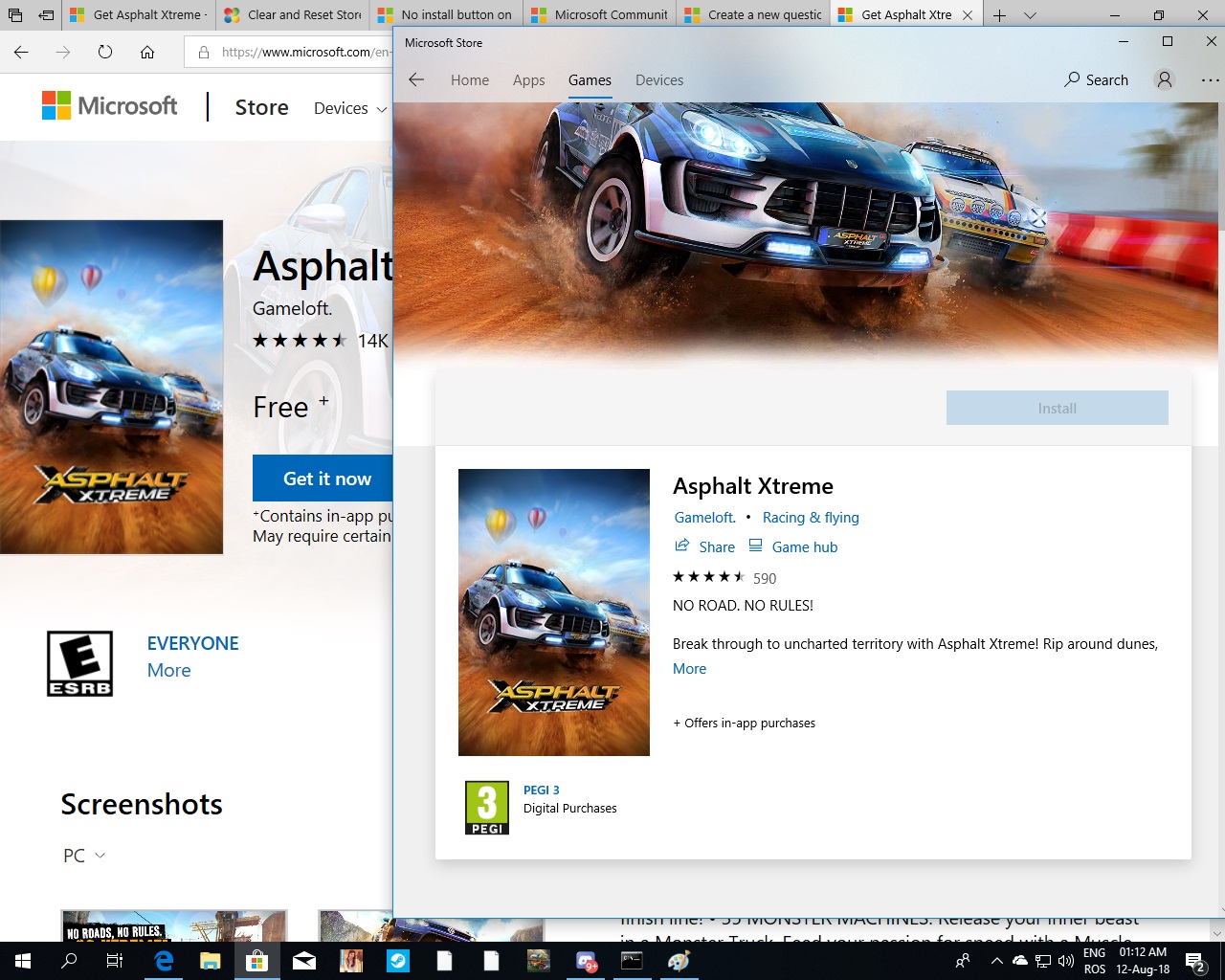This screenshot has width=1225, height=980.
Task: Open the Action Center notifications
Action: [x=1195, y=961]
